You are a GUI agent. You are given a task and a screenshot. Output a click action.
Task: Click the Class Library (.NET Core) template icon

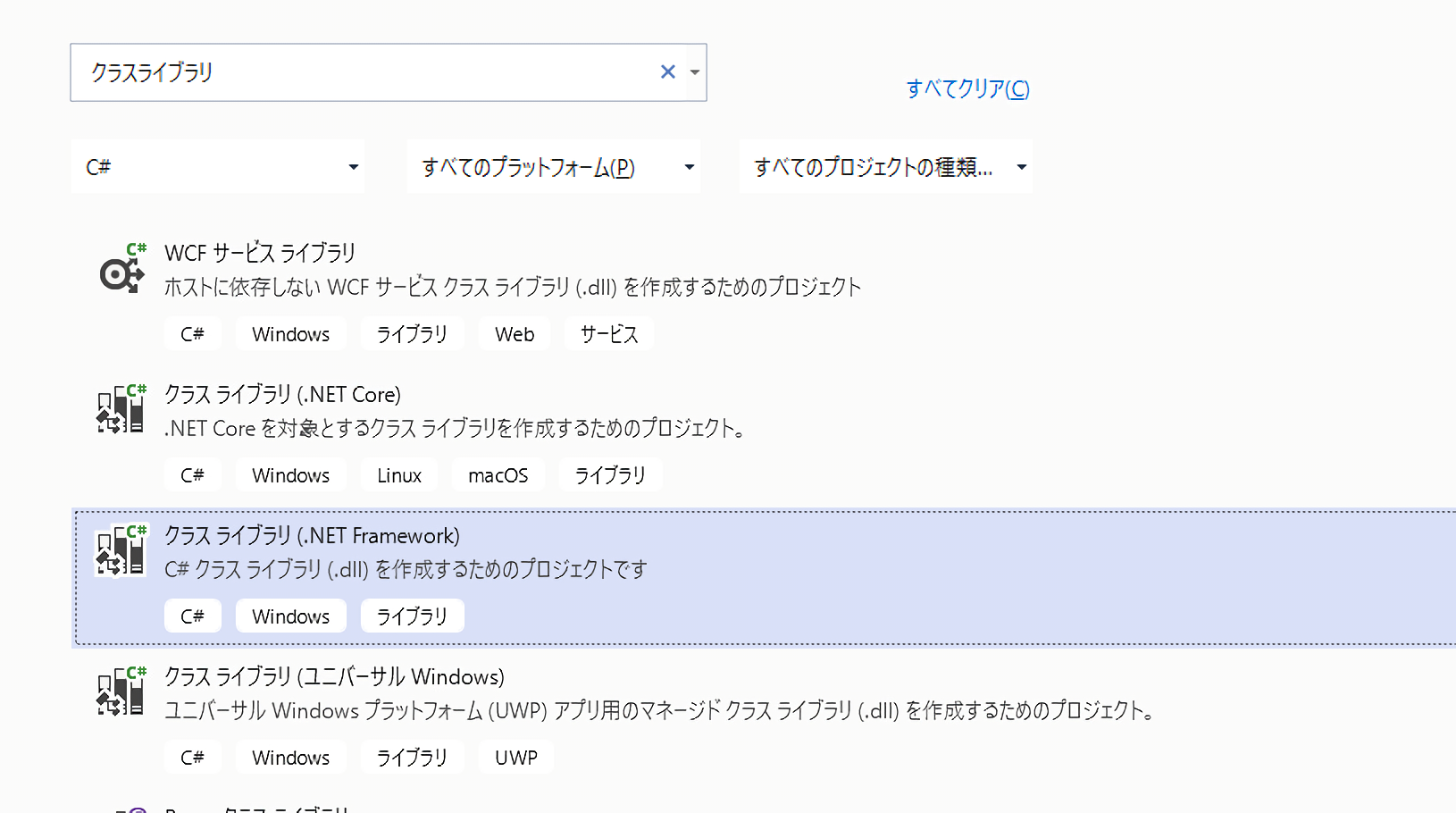pos(121,410)
